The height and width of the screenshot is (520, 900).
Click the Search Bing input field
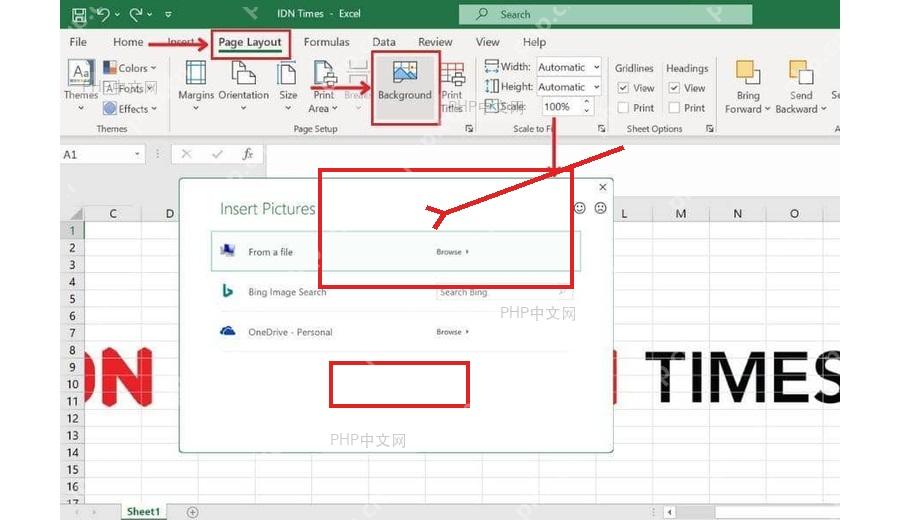point(504,292)
